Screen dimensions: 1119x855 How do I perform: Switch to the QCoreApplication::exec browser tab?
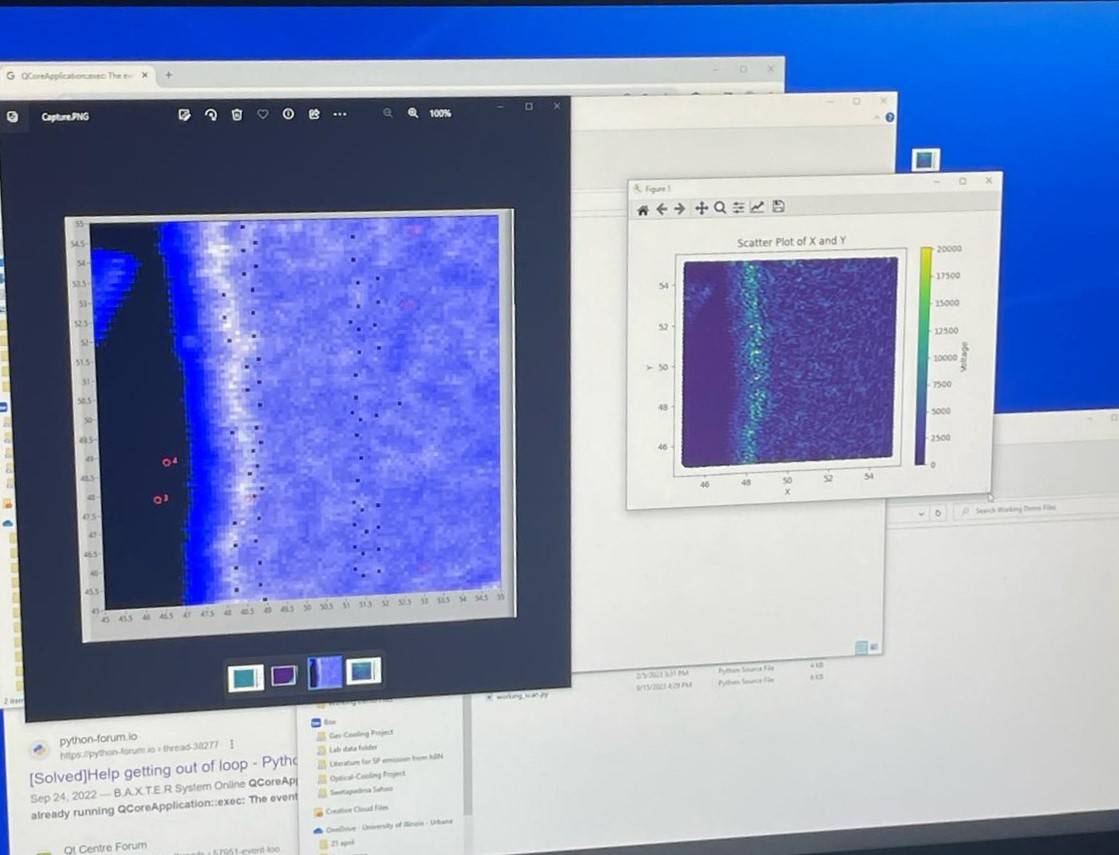click(75, 74)
